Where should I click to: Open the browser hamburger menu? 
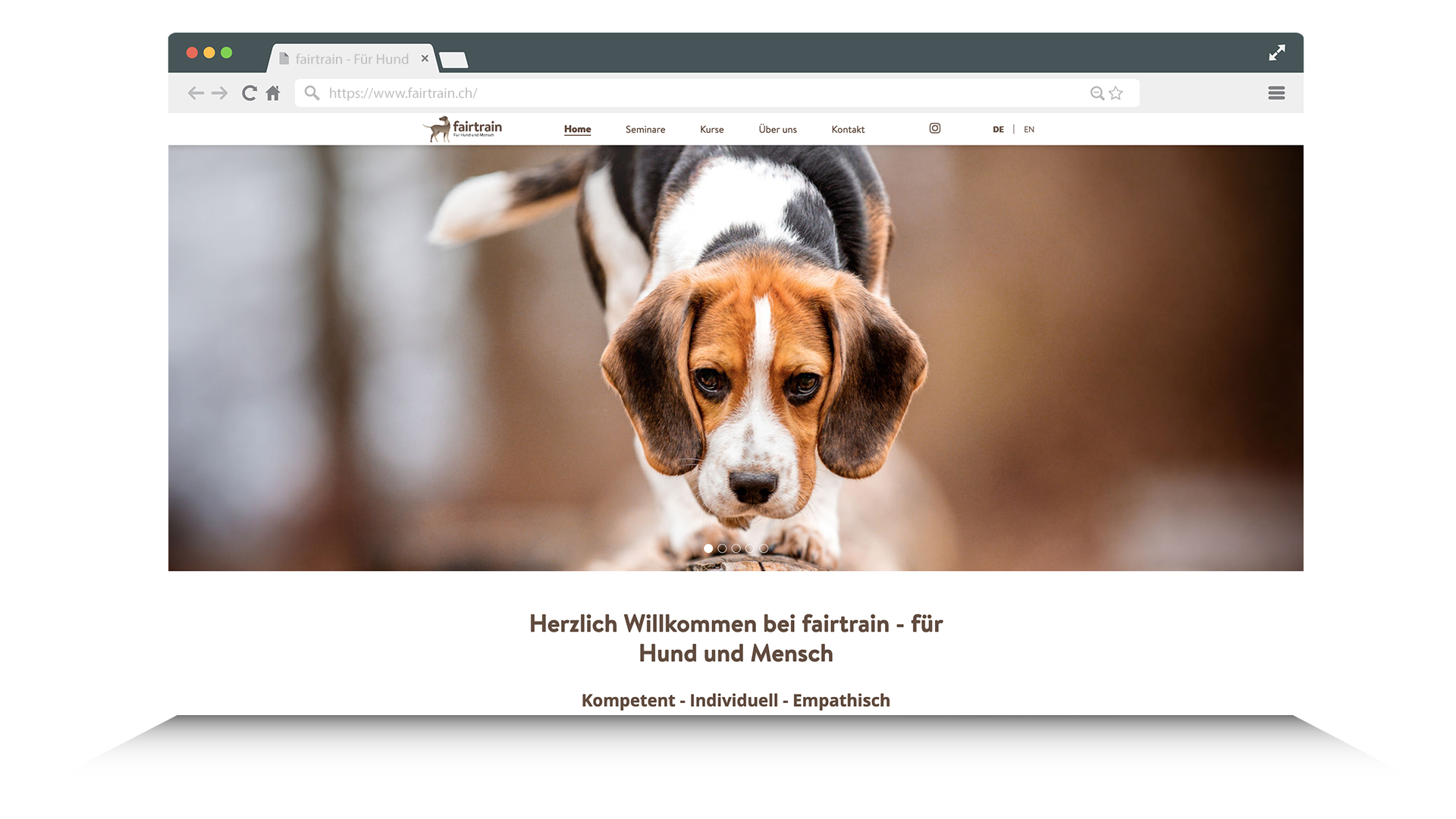(1276, 93)
